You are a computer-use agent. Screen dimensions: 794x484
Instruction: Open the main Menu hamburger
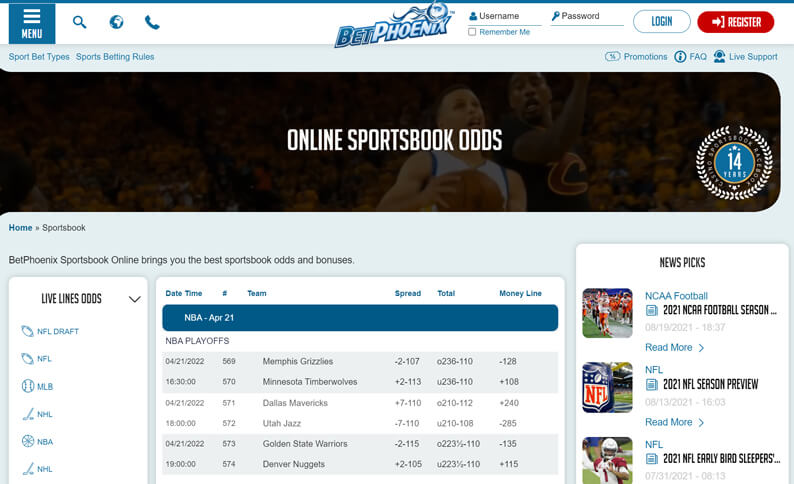pyautogui.click(x=32, y=22)
